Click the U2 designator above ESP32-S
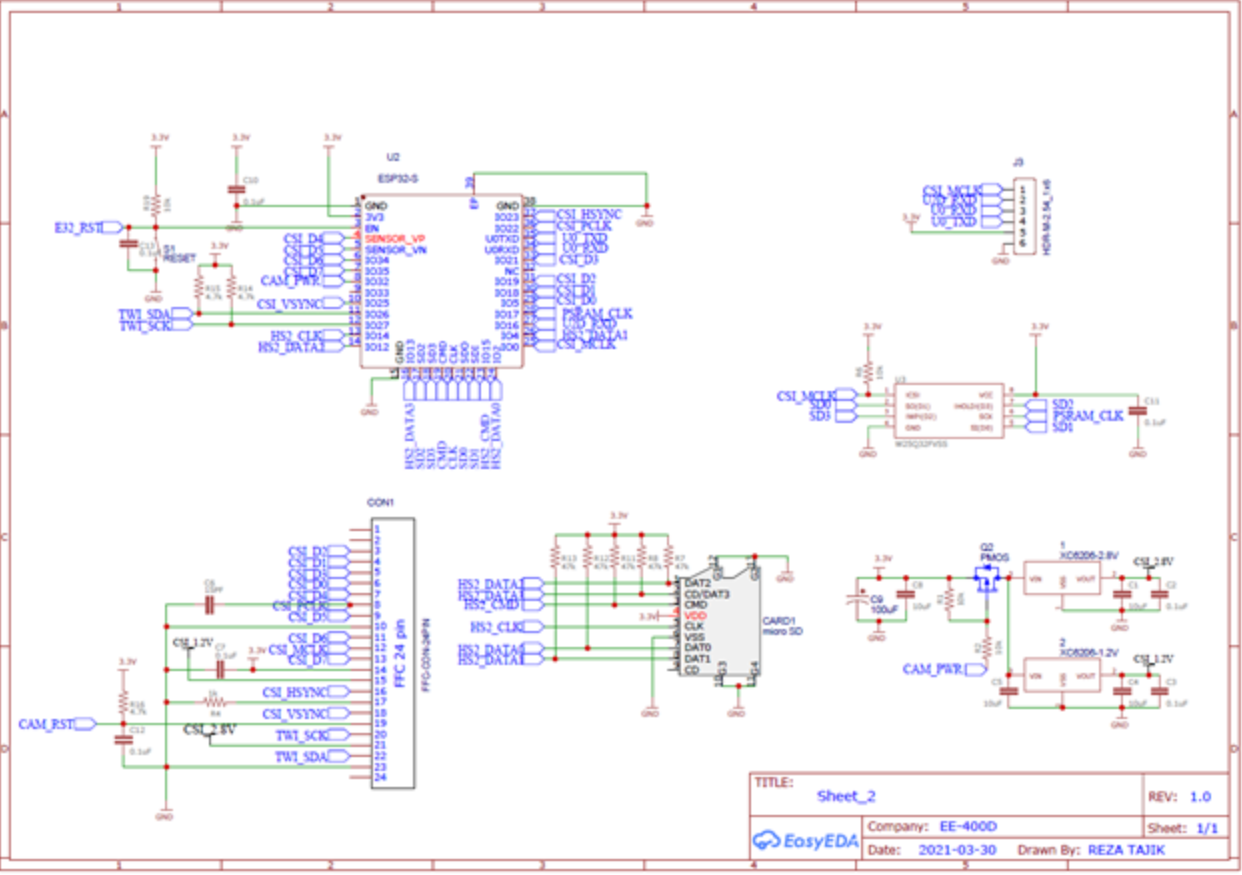1242x875 pixels. point(393,158)
